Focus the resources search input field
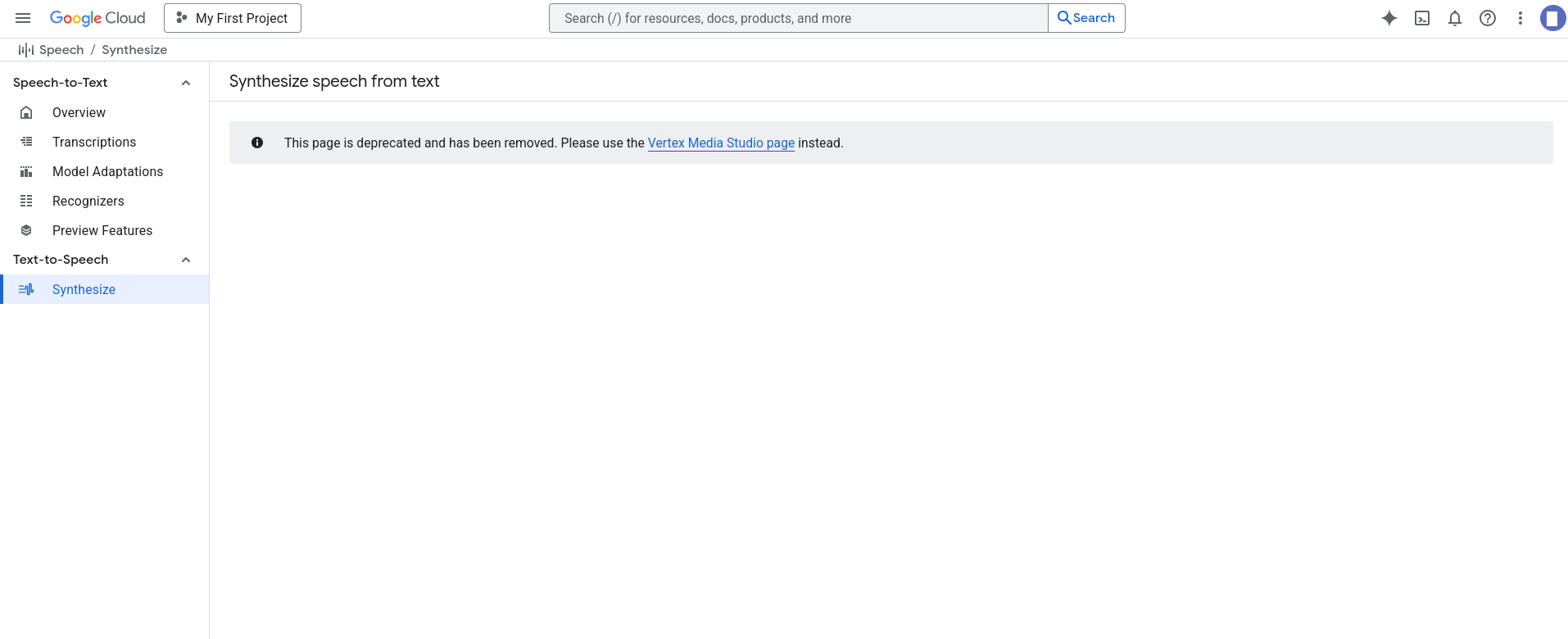This screenshot has width=1568, height=639. pos(798,18)
